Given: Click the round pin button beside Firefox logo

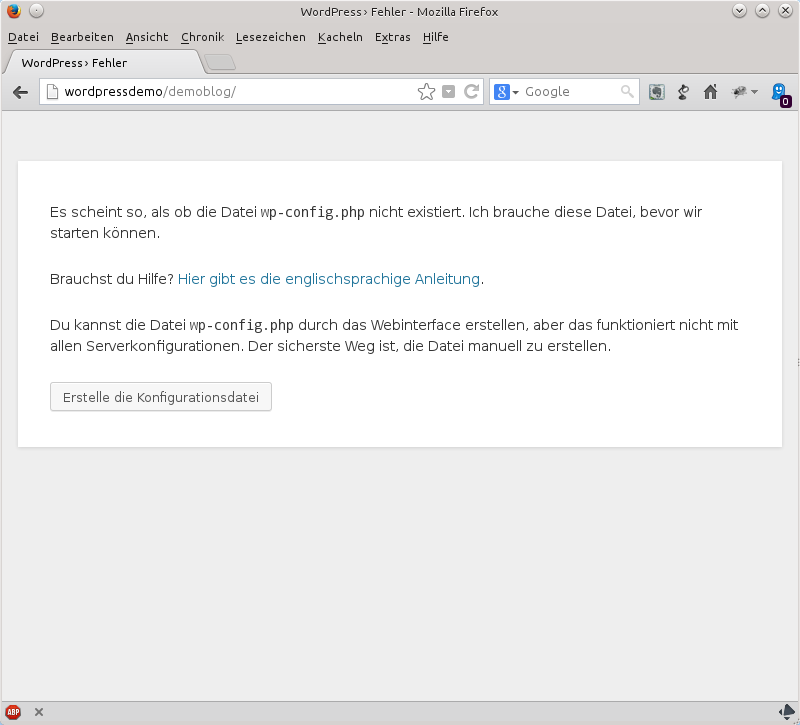Looking at the screenshot, I should pos(36,11).
